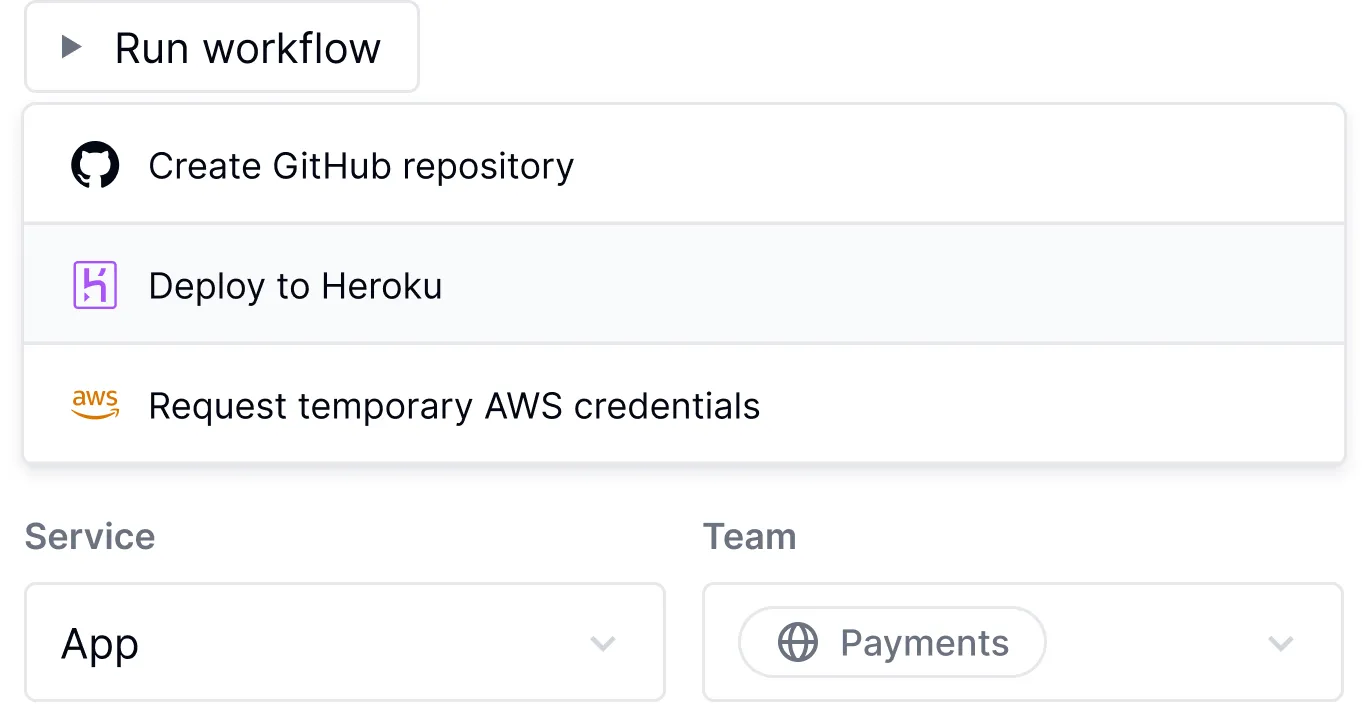Click the AWS smile arrow logo
1368x708 pixels.
point(95,404)
